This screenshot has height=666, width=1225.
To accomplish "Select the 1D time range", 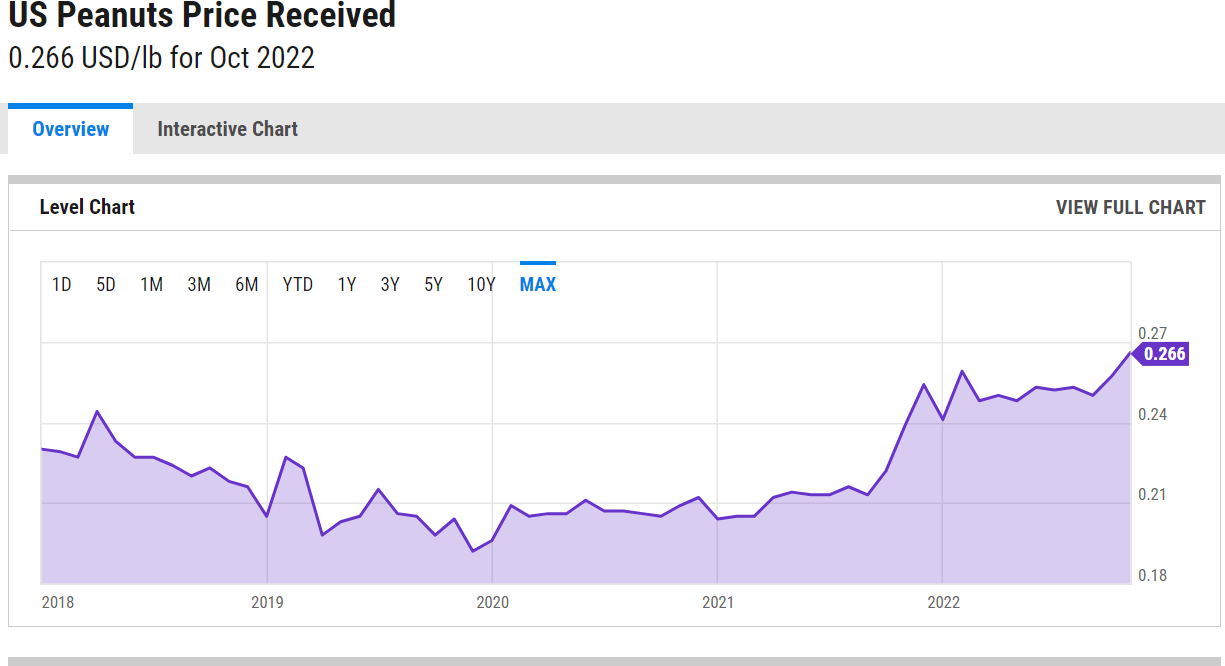I will pos(61,284).
